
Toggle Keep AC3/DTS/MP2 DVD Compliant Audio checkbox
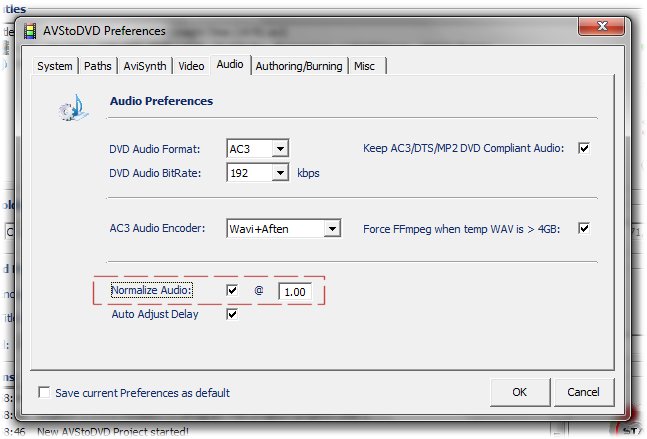tap(584, 148)
